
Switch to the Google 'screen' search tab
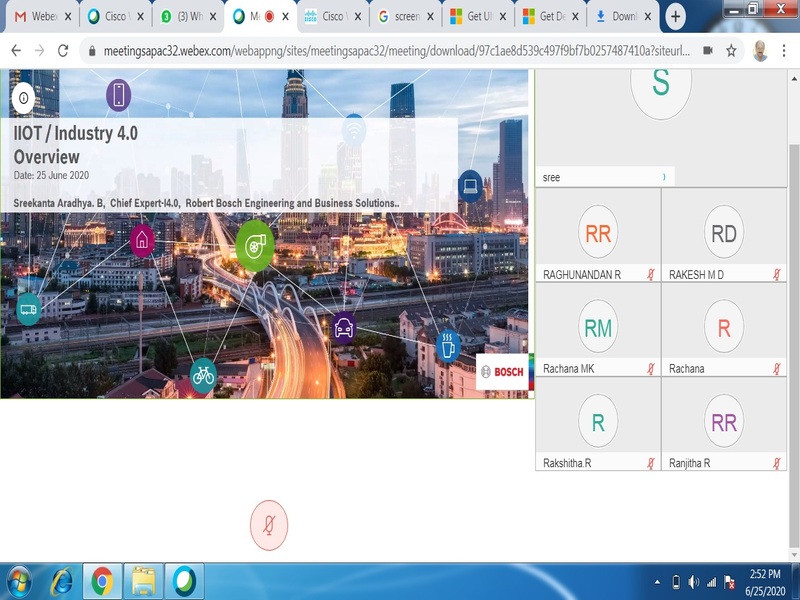click(x=405, y=17)
